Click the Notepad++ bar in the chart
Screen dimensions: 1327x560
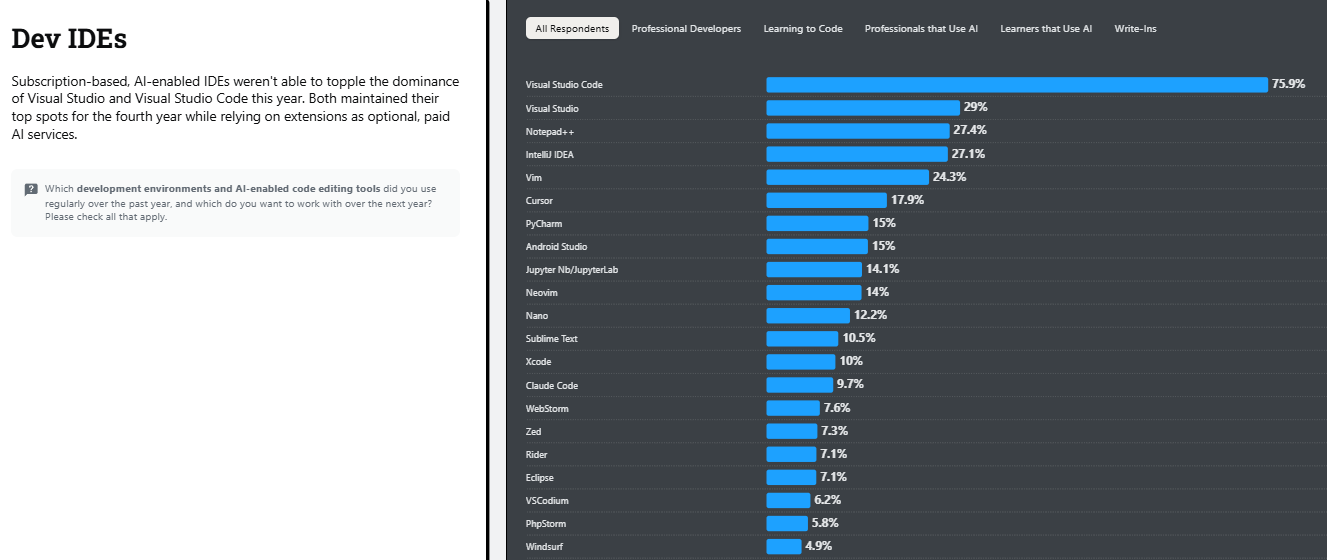[x=857, y=131]
